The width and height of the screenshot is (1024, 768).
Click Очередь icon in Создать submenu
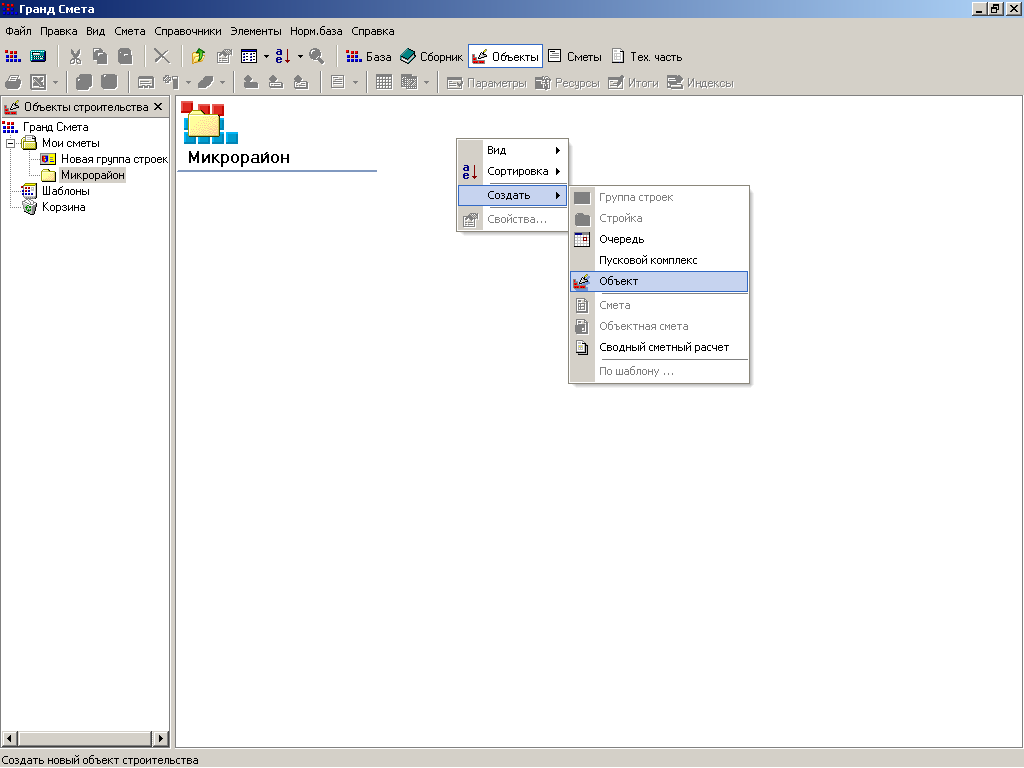(582, 239)
